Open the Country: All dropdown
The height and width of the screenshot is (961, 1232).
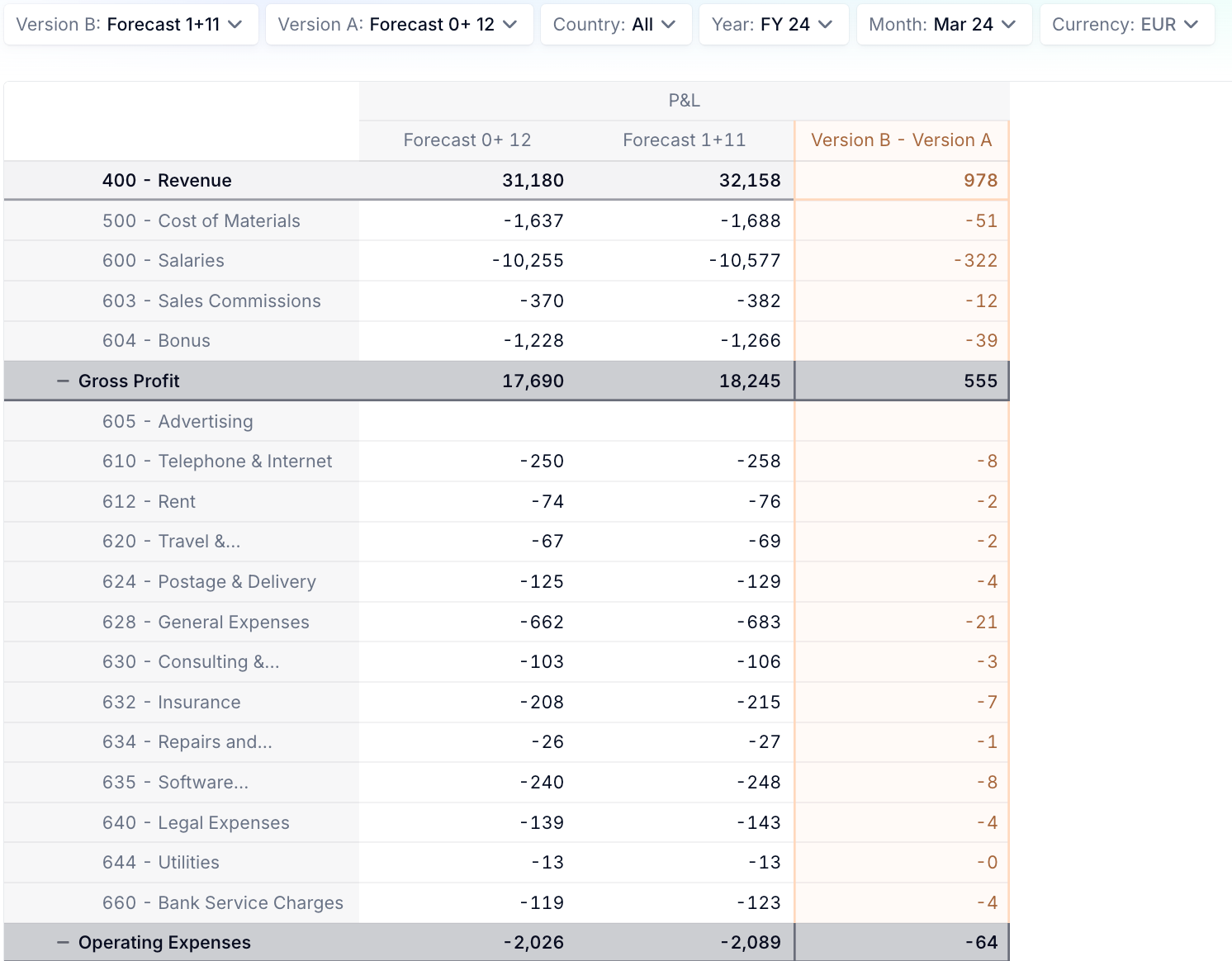point(616,25)
